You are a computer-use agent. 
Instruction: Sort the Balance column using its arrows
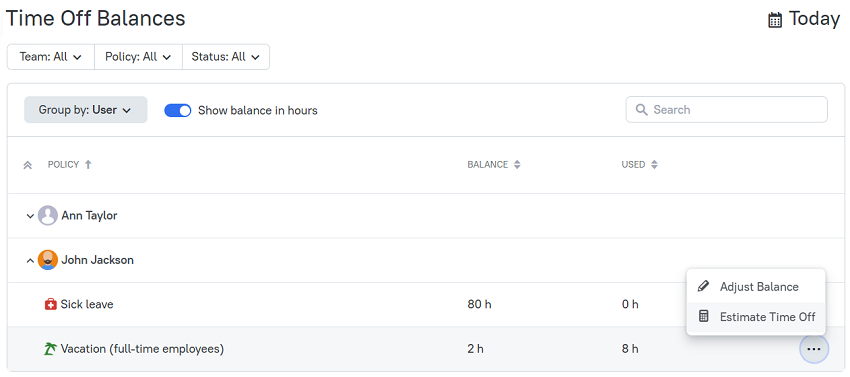tap(517, 164)
